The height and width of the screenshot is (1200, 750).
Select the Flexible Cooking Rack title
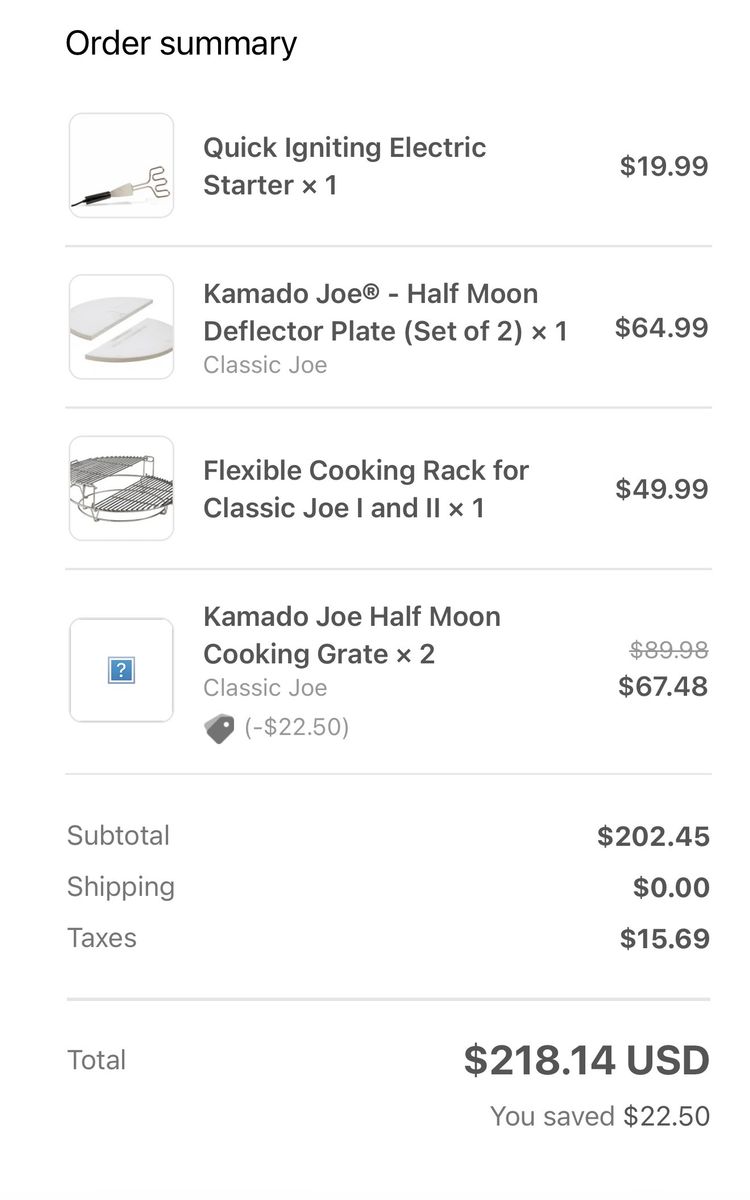pos(365,489)
